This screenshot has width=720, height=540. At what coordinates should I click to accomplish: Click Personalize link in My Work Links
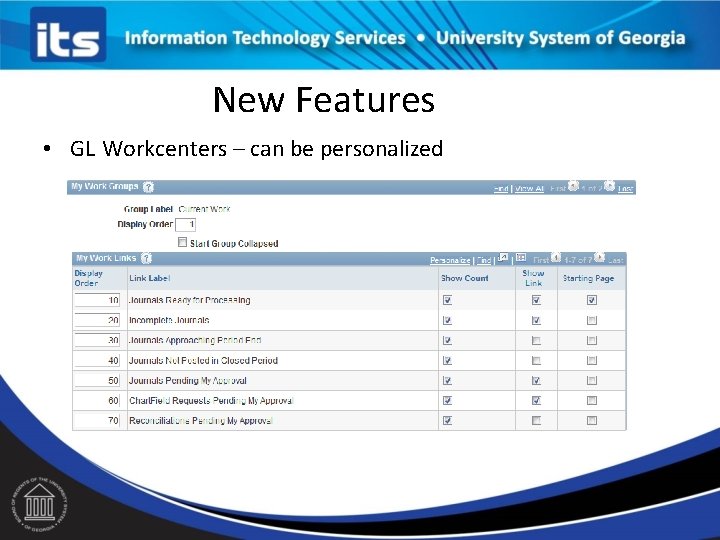450,260
